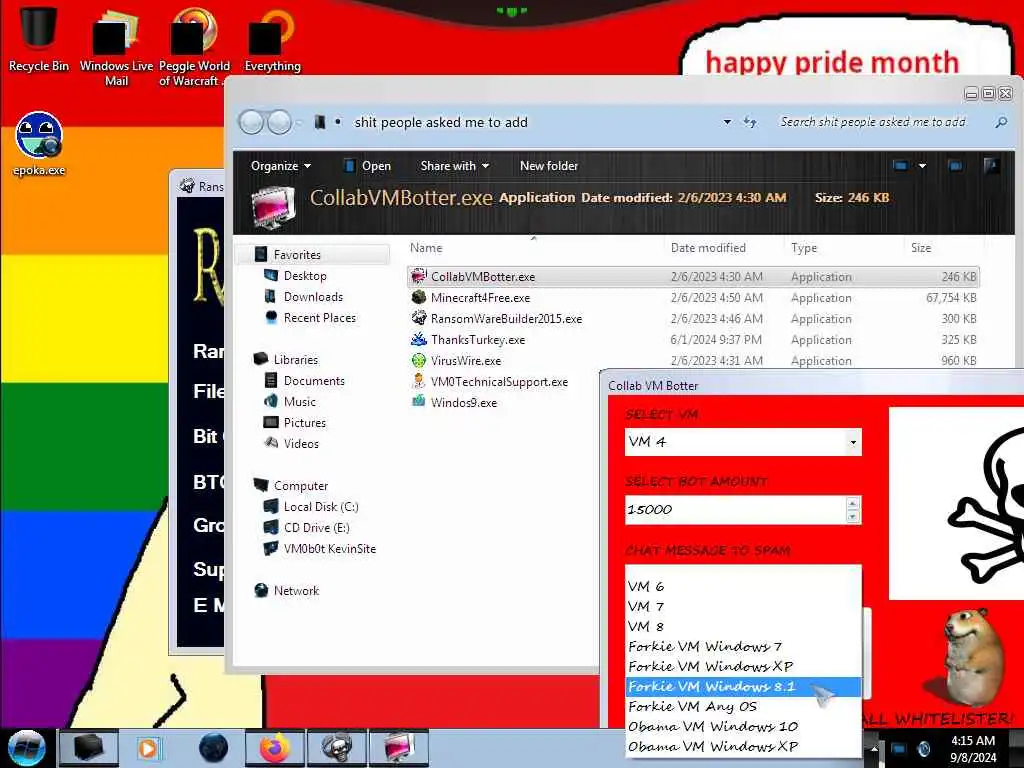Open the dark globe taskbar icon
The width and height of the screenshot is (1024, 768).
click(x=214, y=748)
